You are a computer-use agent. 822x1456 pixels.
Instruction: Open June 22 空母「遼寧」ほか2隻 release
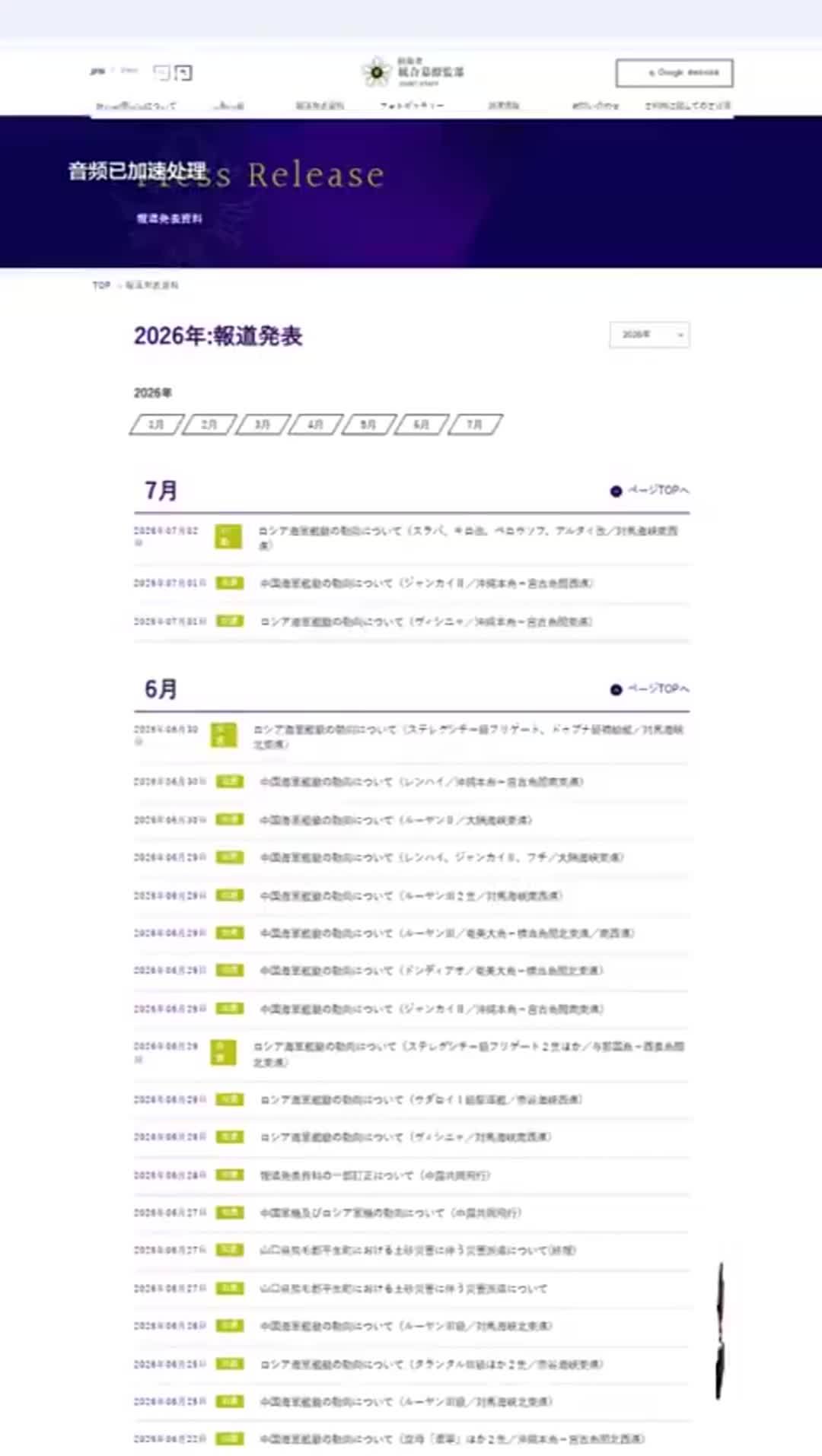pos(452,1439)
